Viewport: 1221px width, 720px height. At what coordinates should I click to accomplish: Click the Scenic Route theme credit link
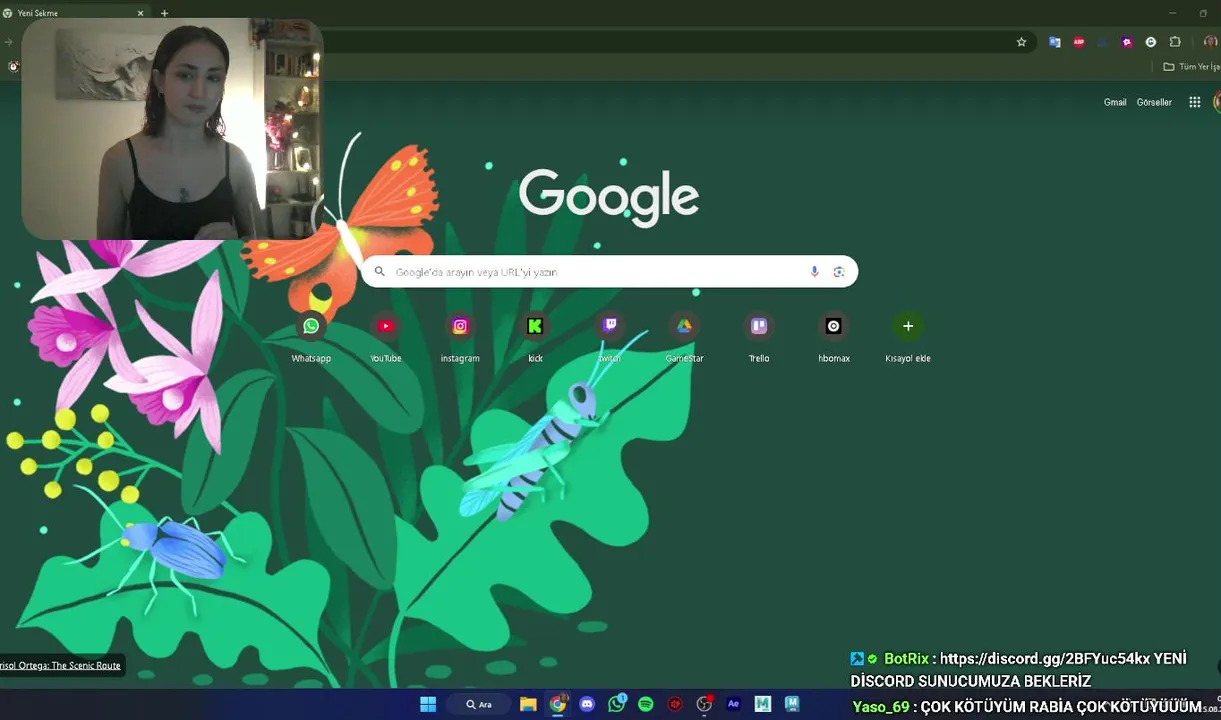[x=60, y=665]
